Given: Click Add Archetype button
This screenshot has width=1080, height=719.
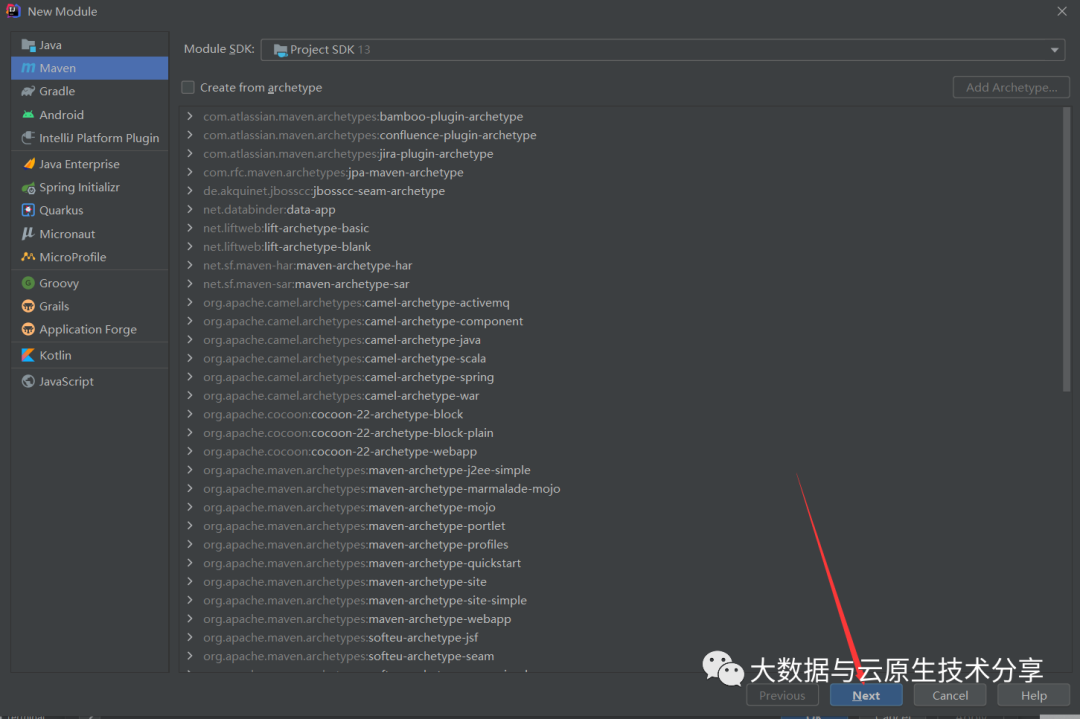Looking at the screenshot, I should point(1011,87).
